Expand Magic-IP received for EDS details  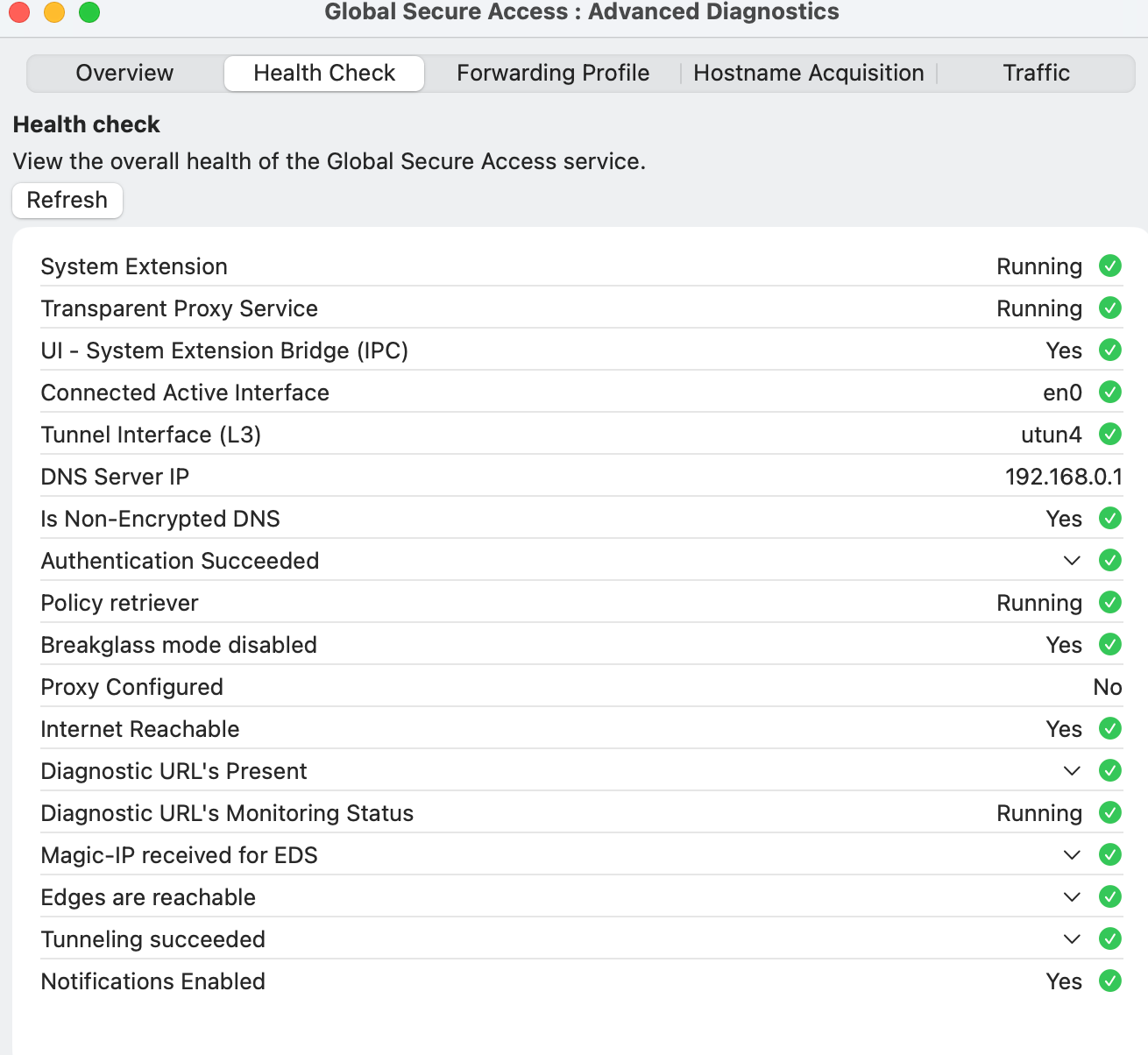tap(1072, 855)
